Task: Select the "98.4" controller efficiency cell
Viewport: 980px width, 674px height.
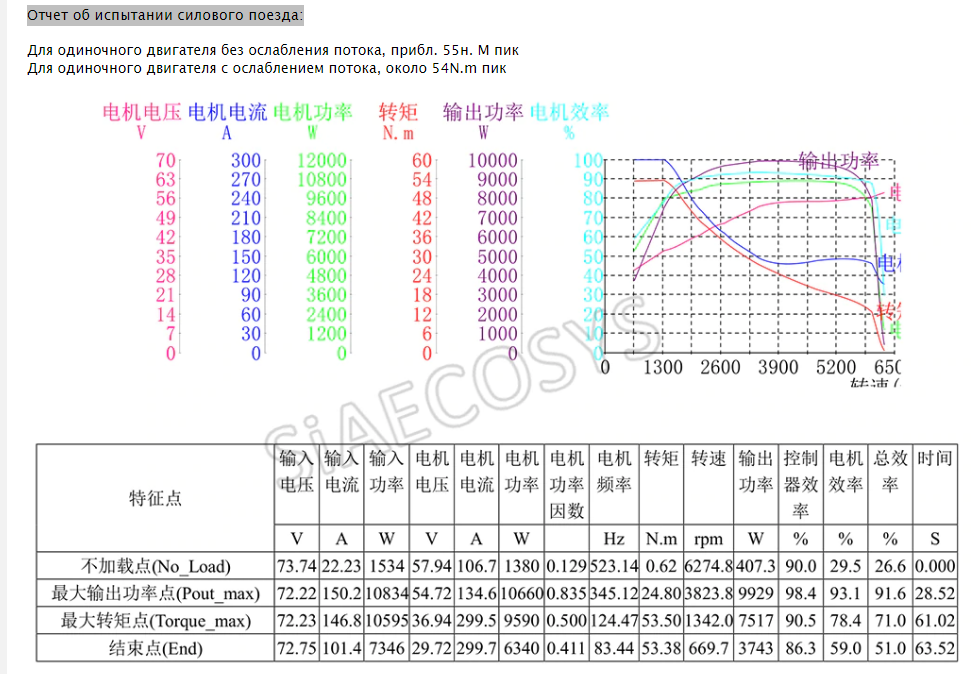Action: (801, 593)
